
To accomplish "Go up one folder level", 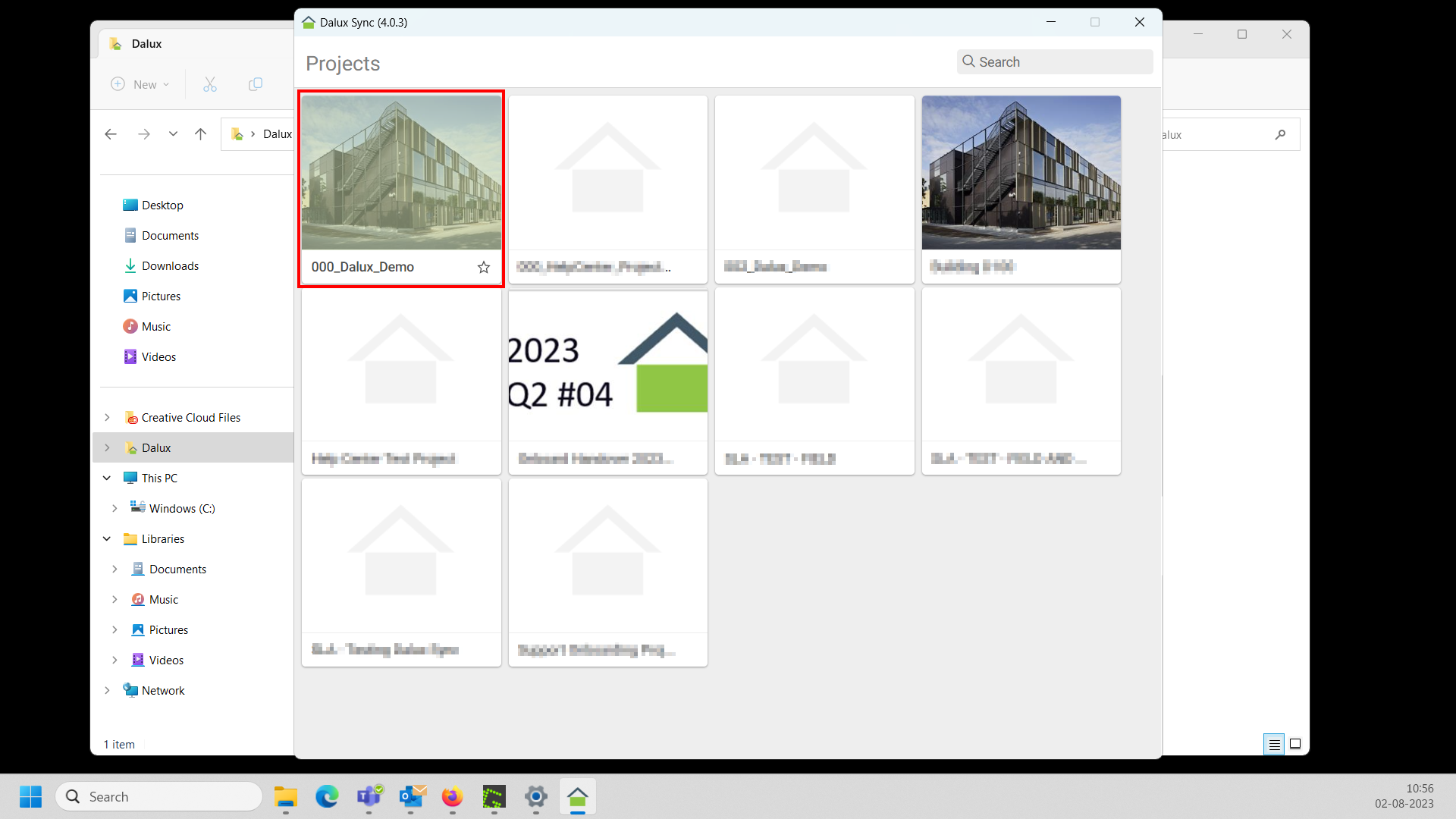I will tap(200, 134).
